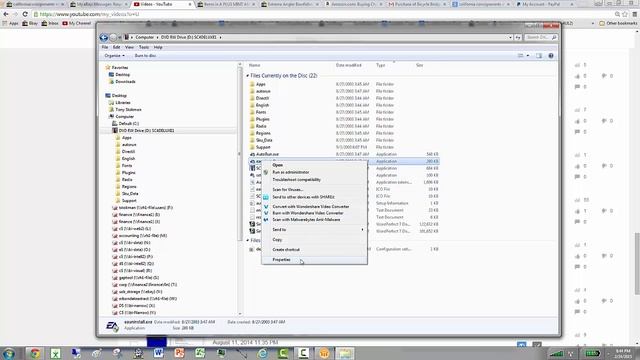The width and height of the screenshot is (640, 360).
Task: Click the Explorer search box
Action: point(540,37)
